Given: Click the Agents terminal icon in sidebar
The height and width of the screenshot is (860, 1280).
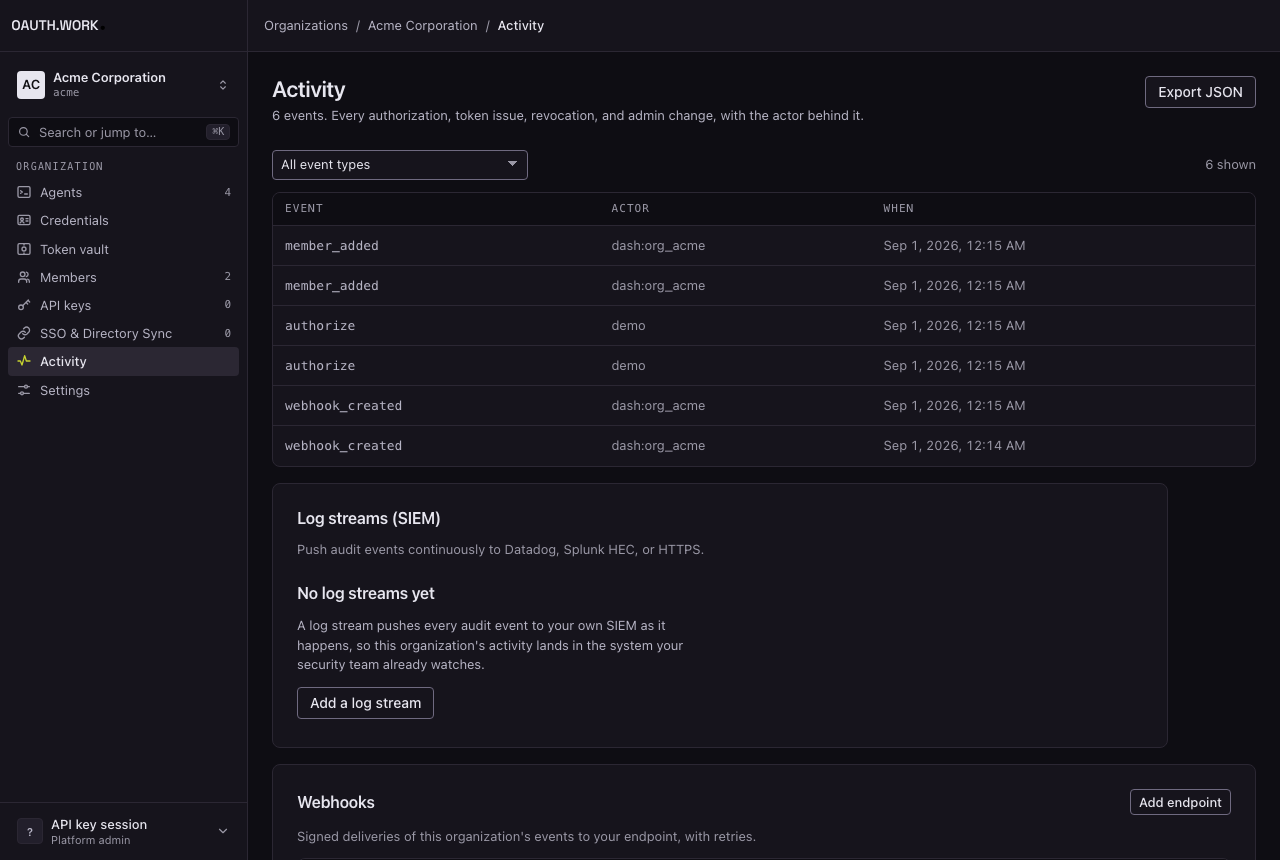Looking at the screenshot, I should pos(24,192).
